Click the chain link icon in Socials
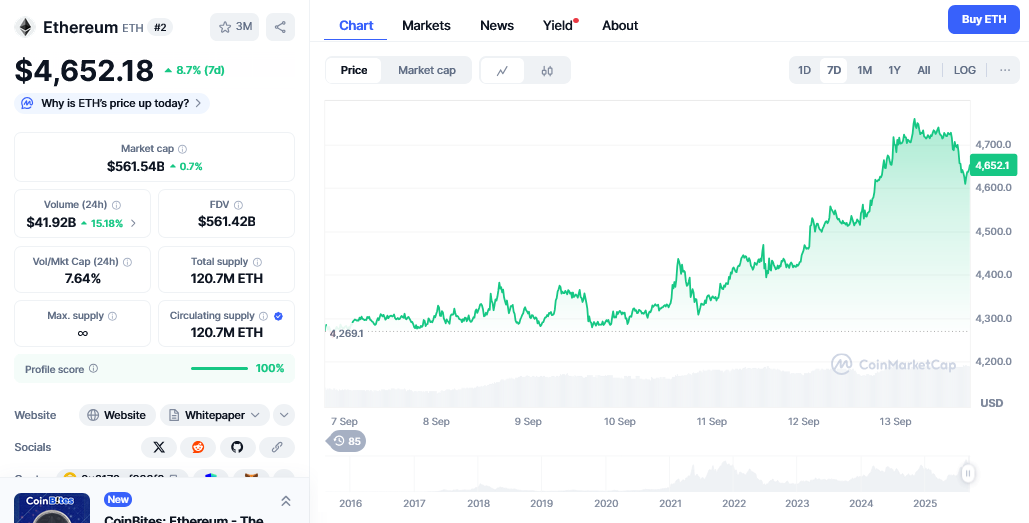Screen dimensions: 1029x523 [x=277, y=447]
